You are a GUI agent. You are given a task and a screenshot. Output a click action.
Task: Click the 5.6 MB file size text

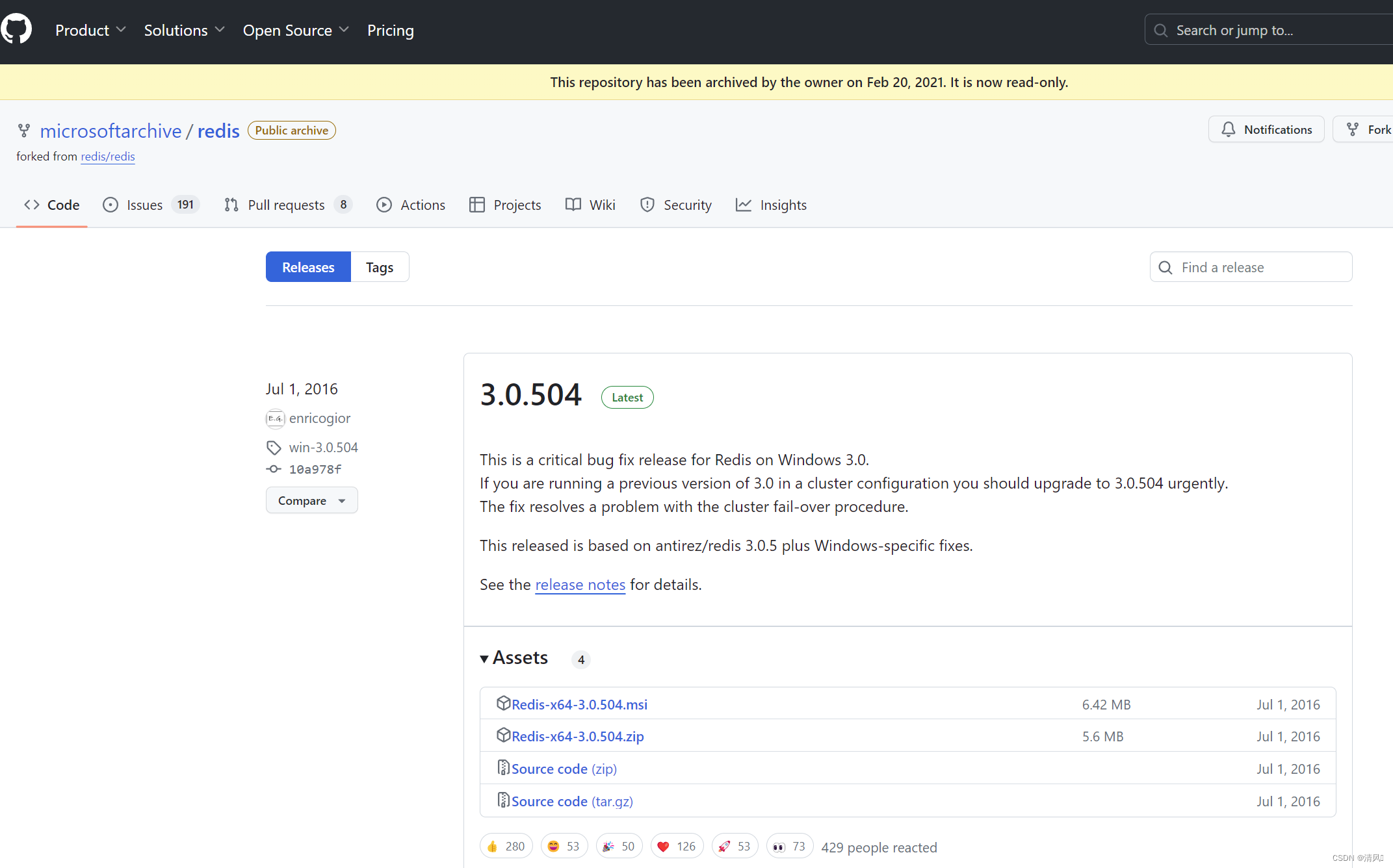(1102, 736)
